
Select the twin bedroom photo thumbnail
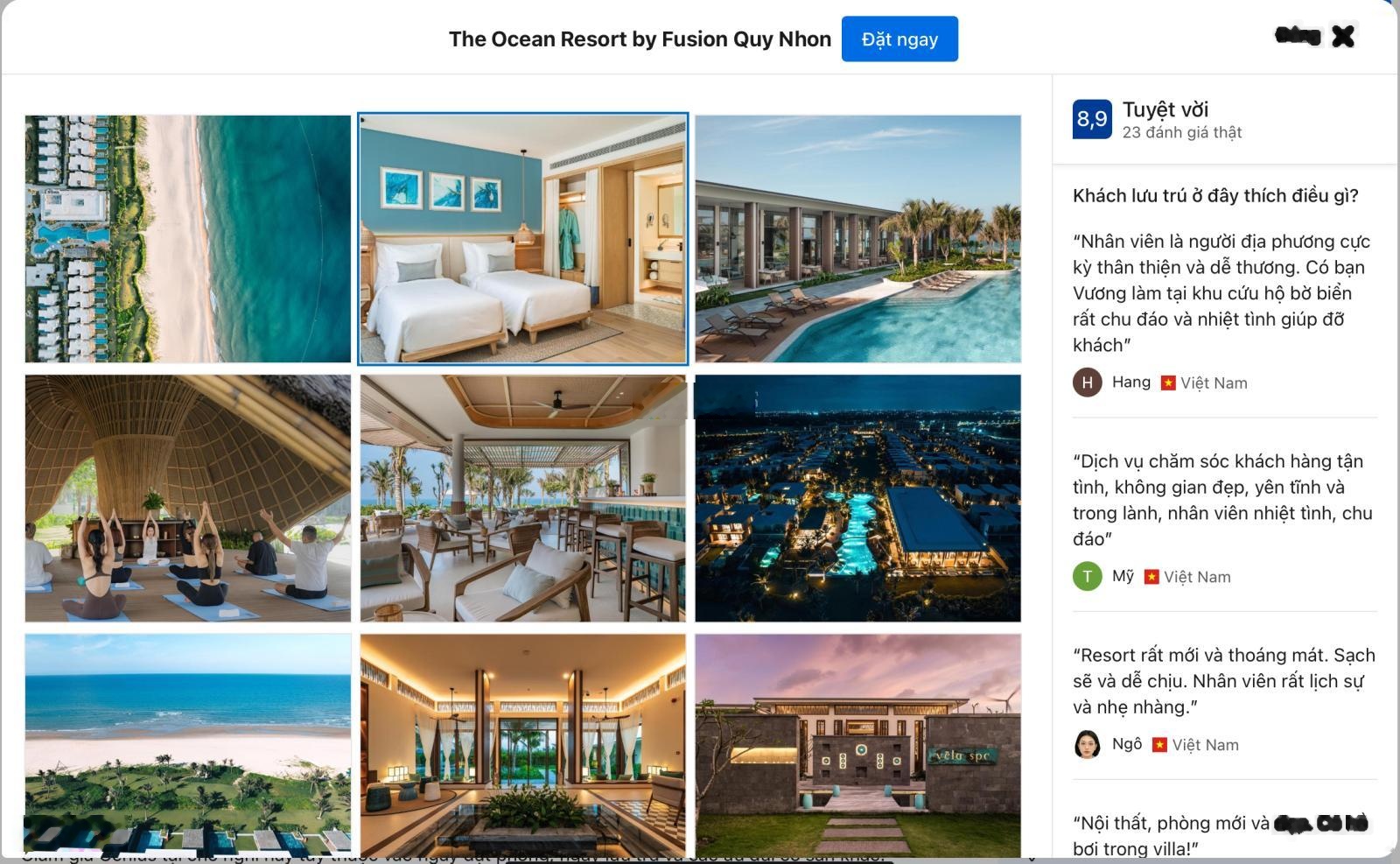(523, 238)
